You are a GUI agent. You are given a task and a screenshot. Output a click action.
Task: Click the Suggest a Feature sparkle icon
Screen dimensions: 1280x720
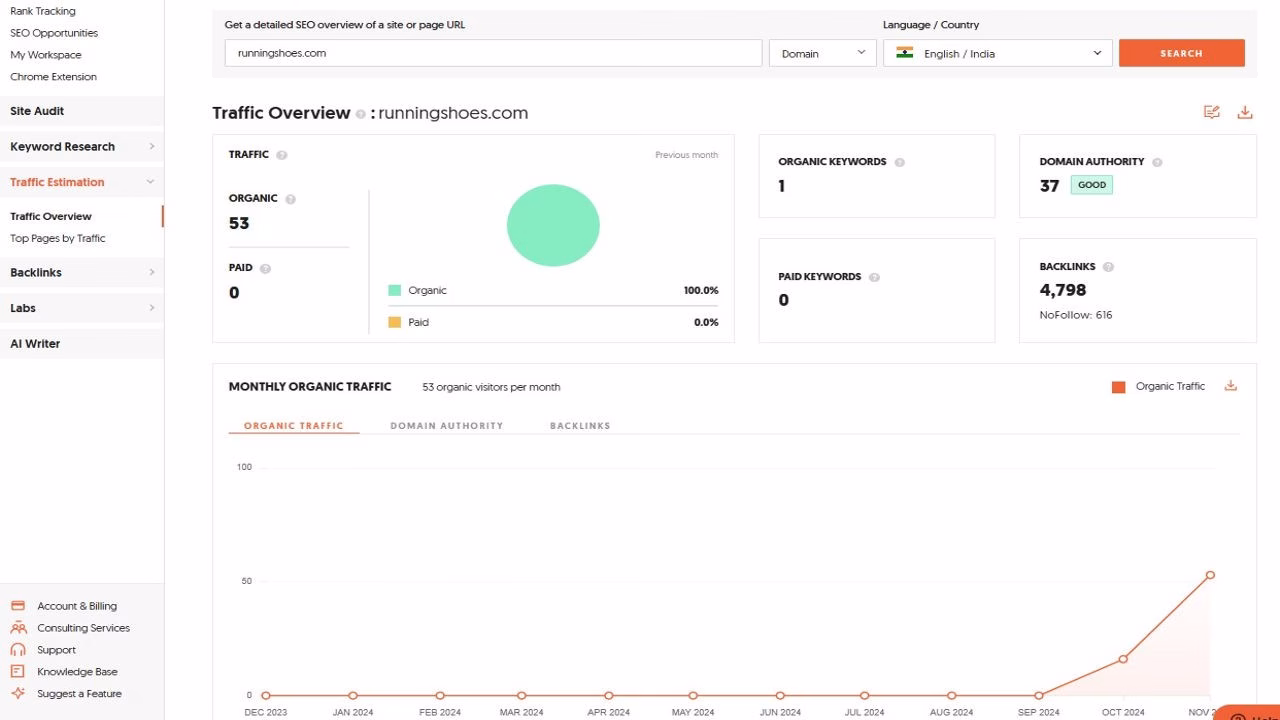[x=17, y=693]
